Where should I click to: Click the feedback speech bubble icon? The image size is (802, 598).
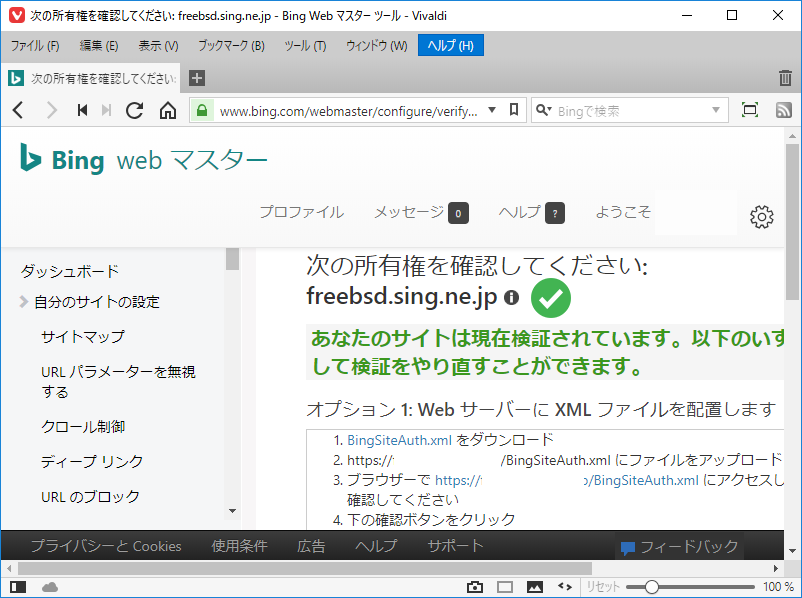[x=628, y=548]
